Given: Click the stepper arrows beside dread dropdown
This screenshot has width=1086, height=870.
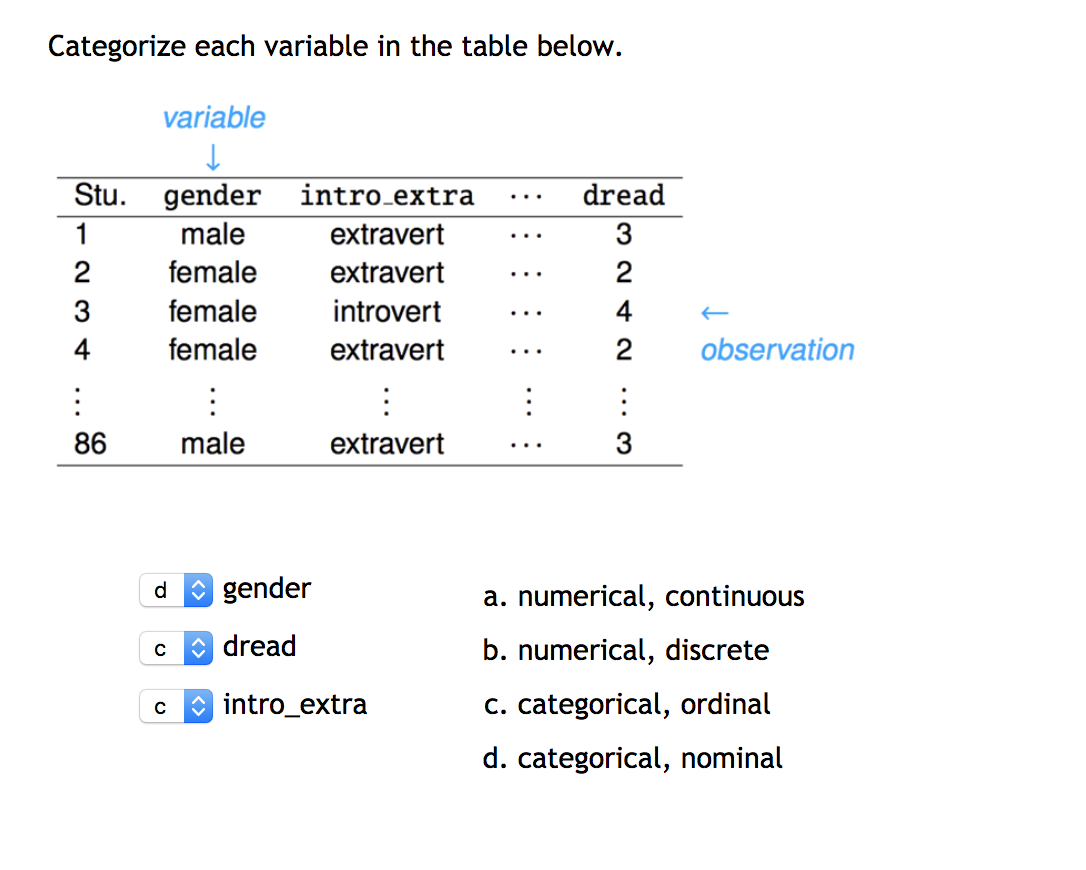Looking at the screenshot, I should pyautogui.click(x=199, y=648).
